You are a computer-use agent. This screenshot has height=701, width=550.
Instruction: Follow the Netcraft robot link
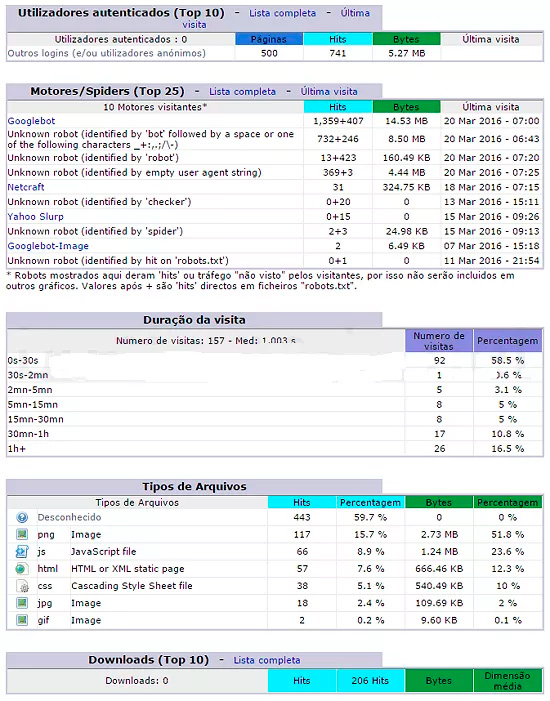(x=26, y=187)
